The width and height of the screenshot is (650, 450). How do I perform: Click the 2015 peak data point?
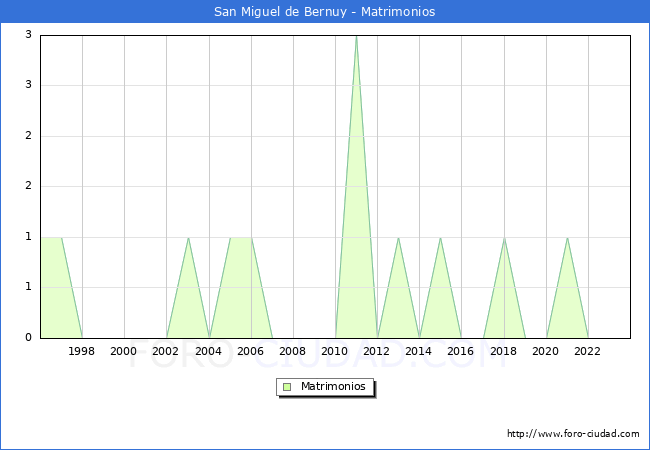pyautogui.click(x=440, y=238)
